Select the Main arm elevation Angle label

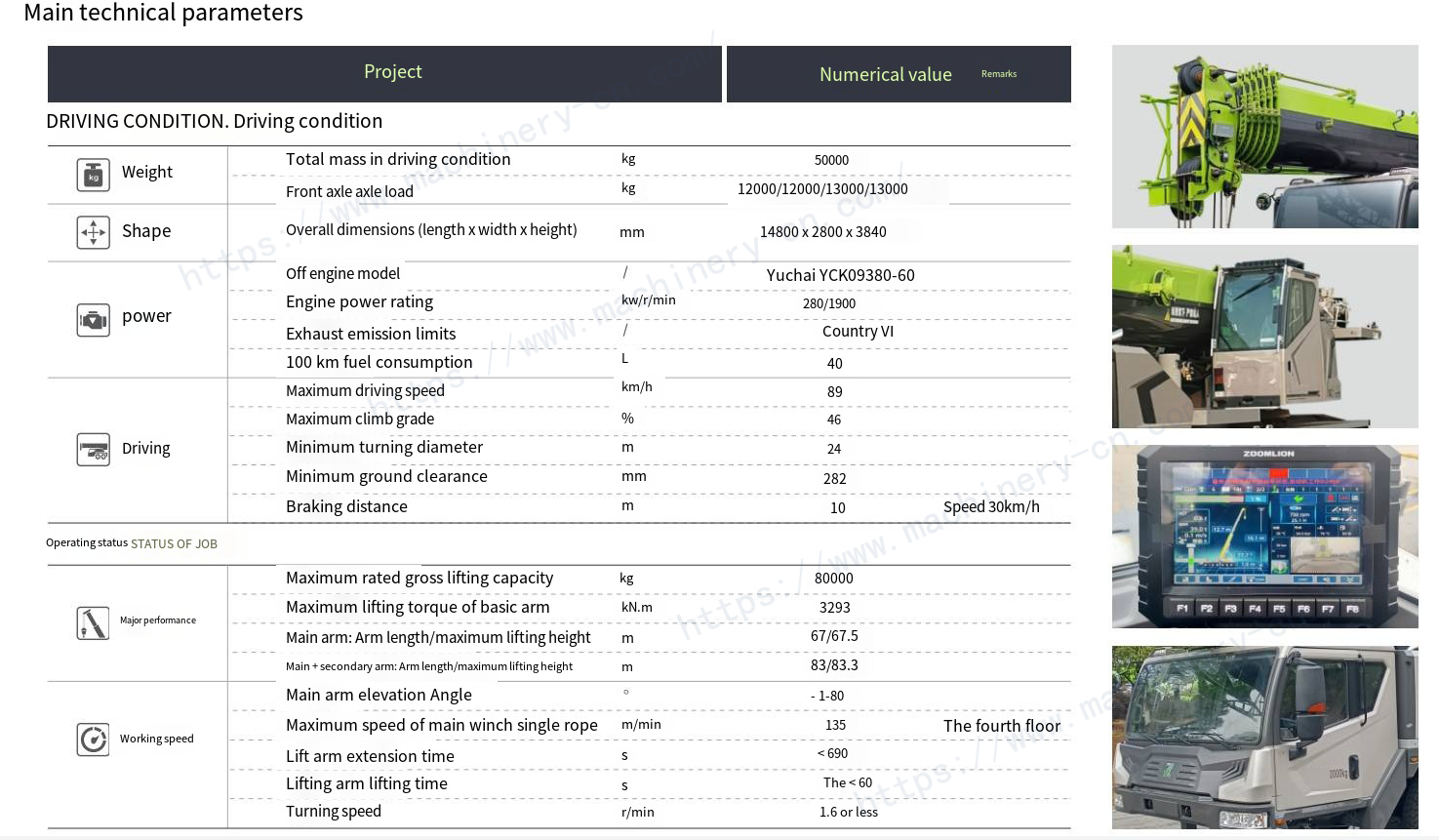[x=379, y=696]
